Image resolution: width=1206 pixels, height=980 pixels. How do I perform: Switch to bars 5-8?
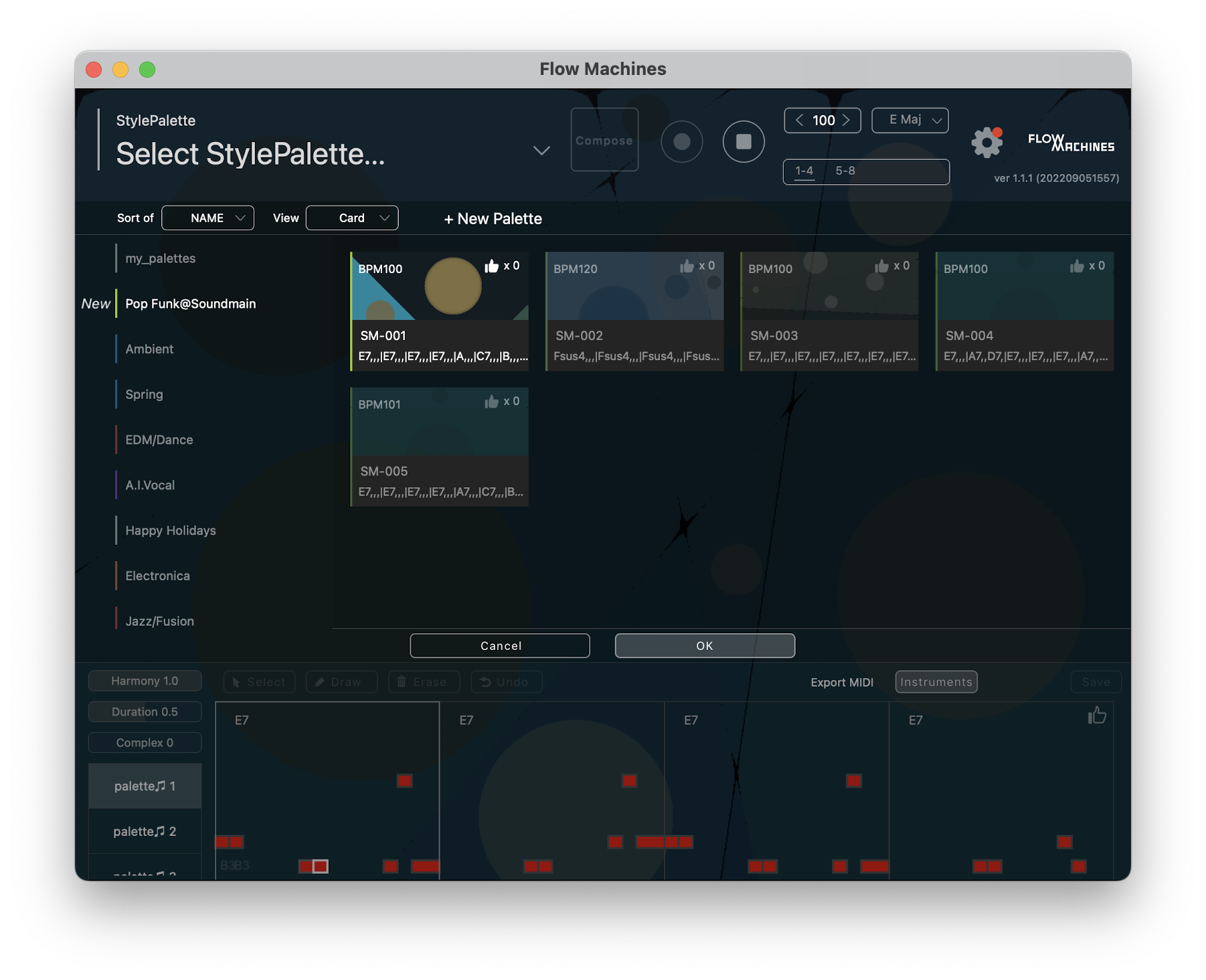click(x=845, y=171)
